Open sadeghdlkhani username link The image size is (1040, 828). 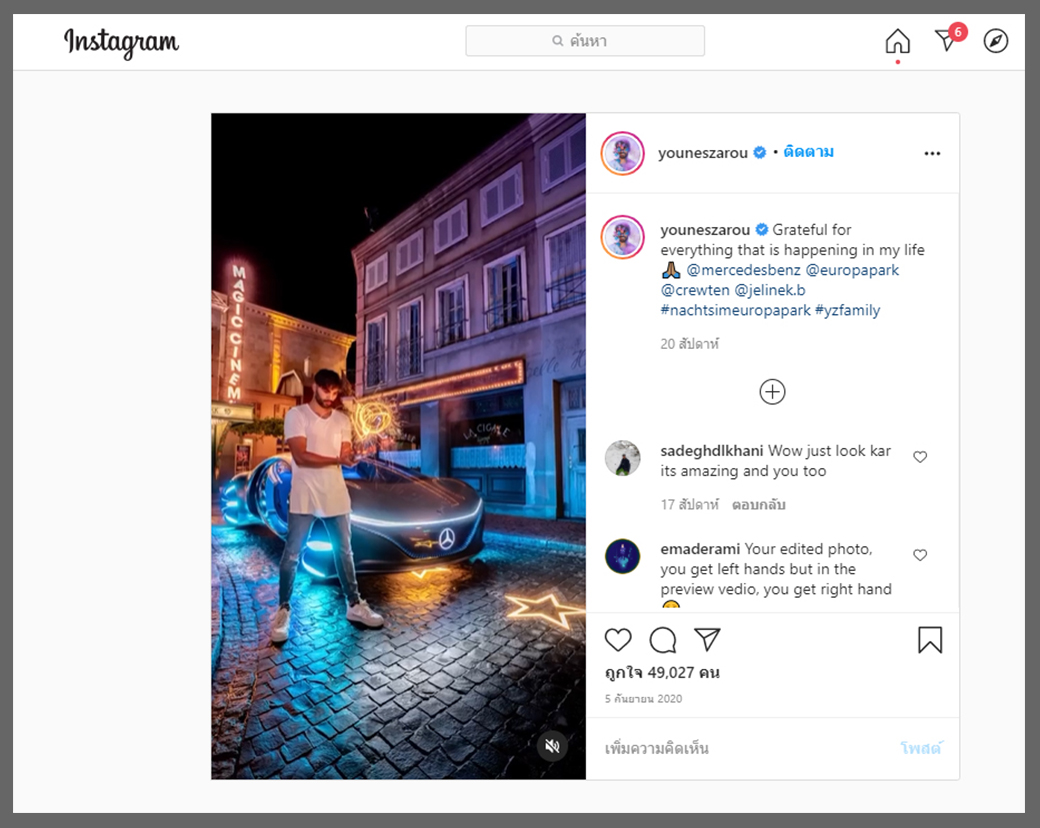point(712,450)
